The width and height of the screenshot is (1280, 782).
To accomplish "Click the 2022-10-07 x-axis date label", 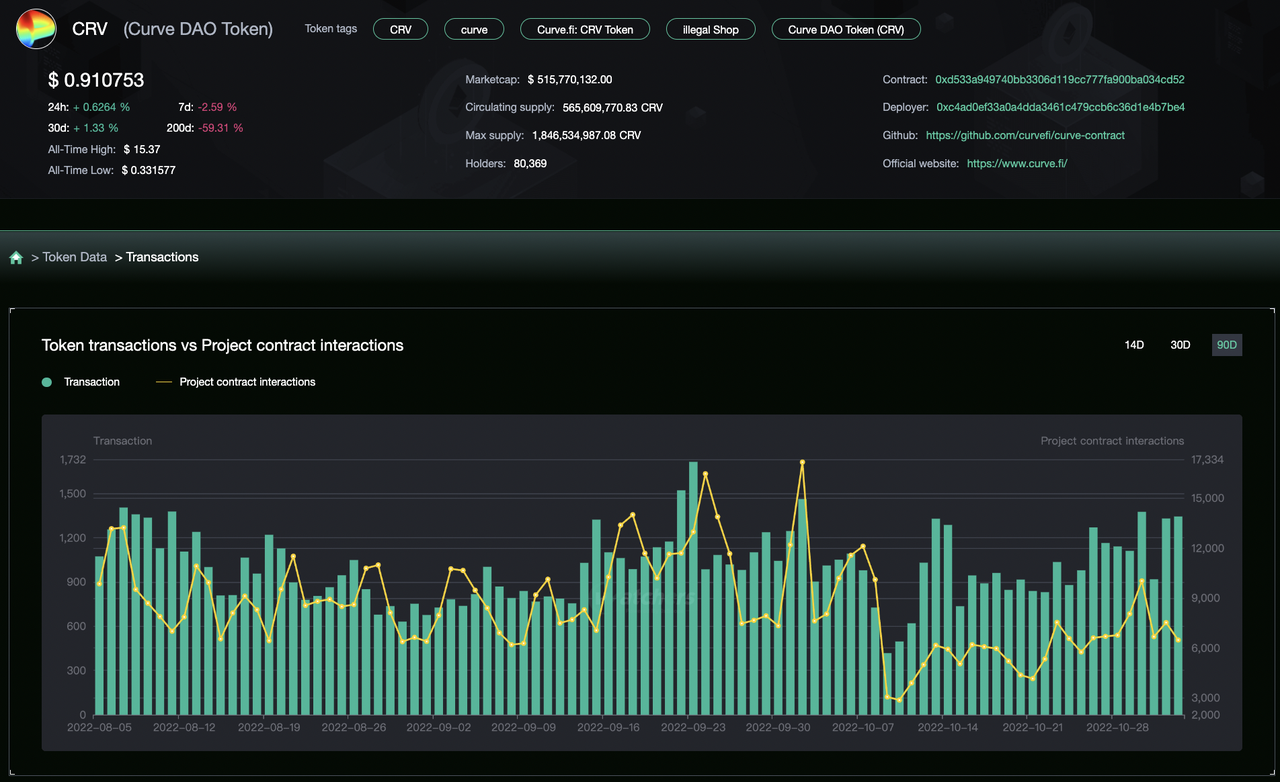I will pyautogui.click(x=864, y=728).
